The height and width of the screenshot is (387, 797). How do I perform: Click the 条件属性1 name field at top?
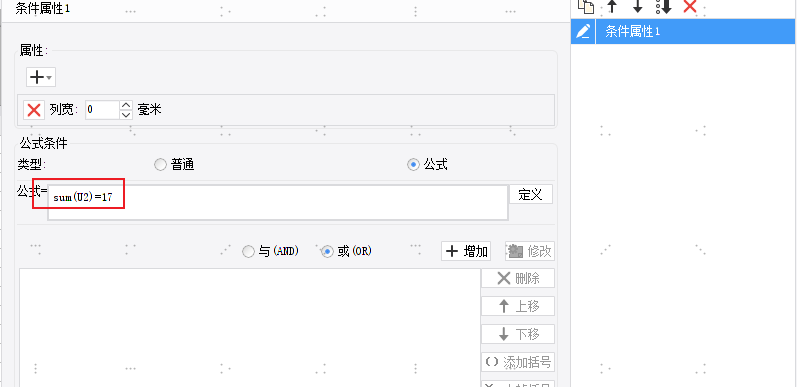(x=286, y=10)
